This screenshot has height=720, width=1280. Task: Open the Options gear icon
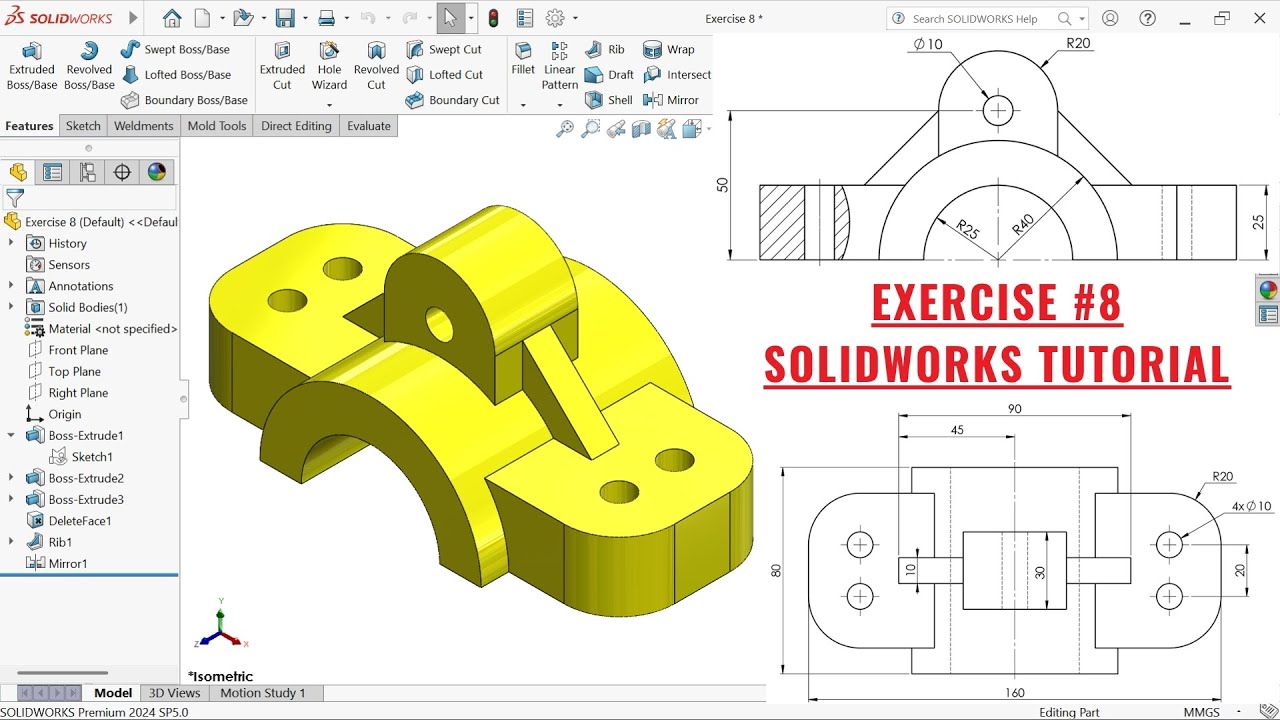555,18
